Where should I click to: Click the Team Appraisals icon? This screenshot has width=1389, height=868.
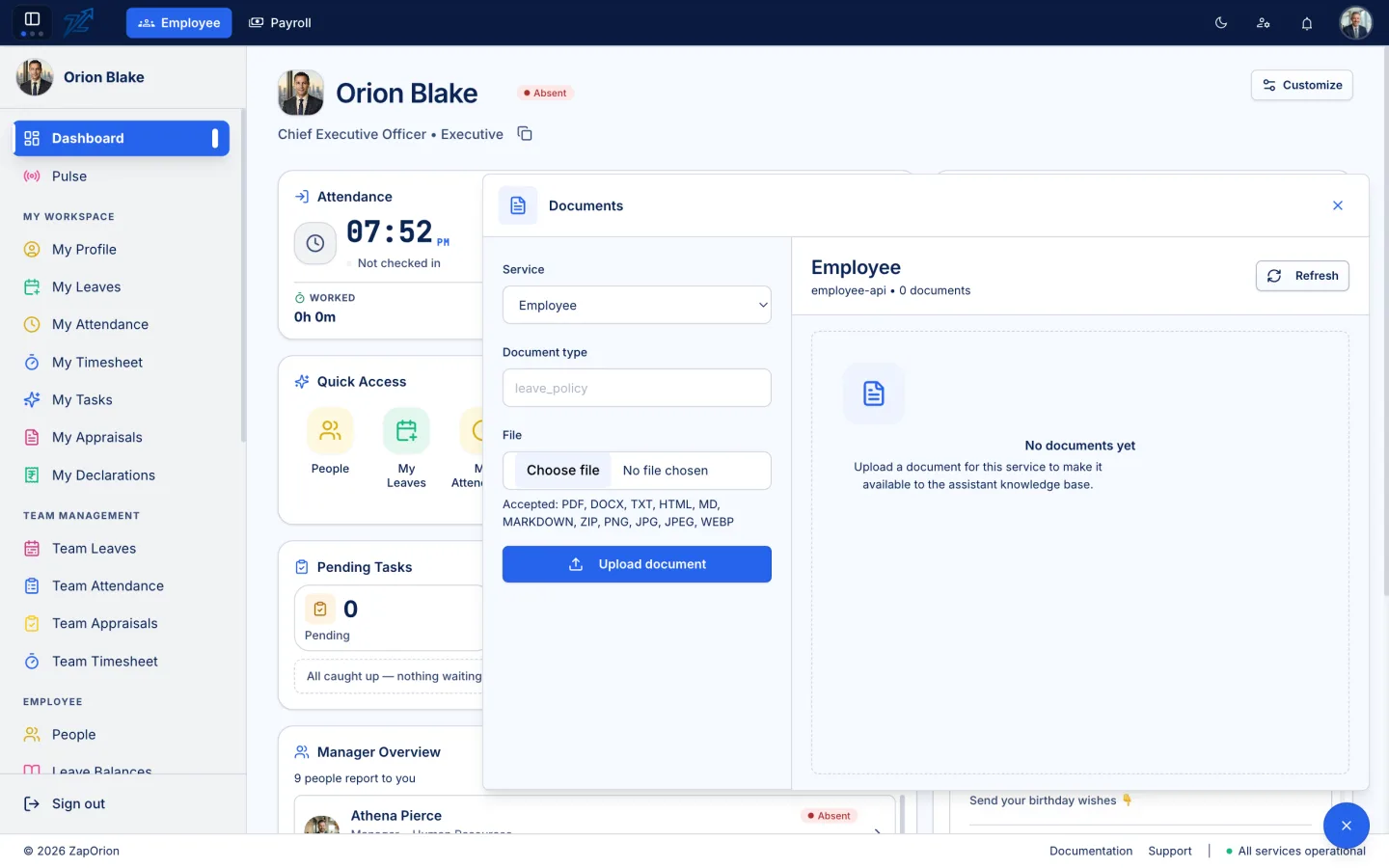pos(32,623)
